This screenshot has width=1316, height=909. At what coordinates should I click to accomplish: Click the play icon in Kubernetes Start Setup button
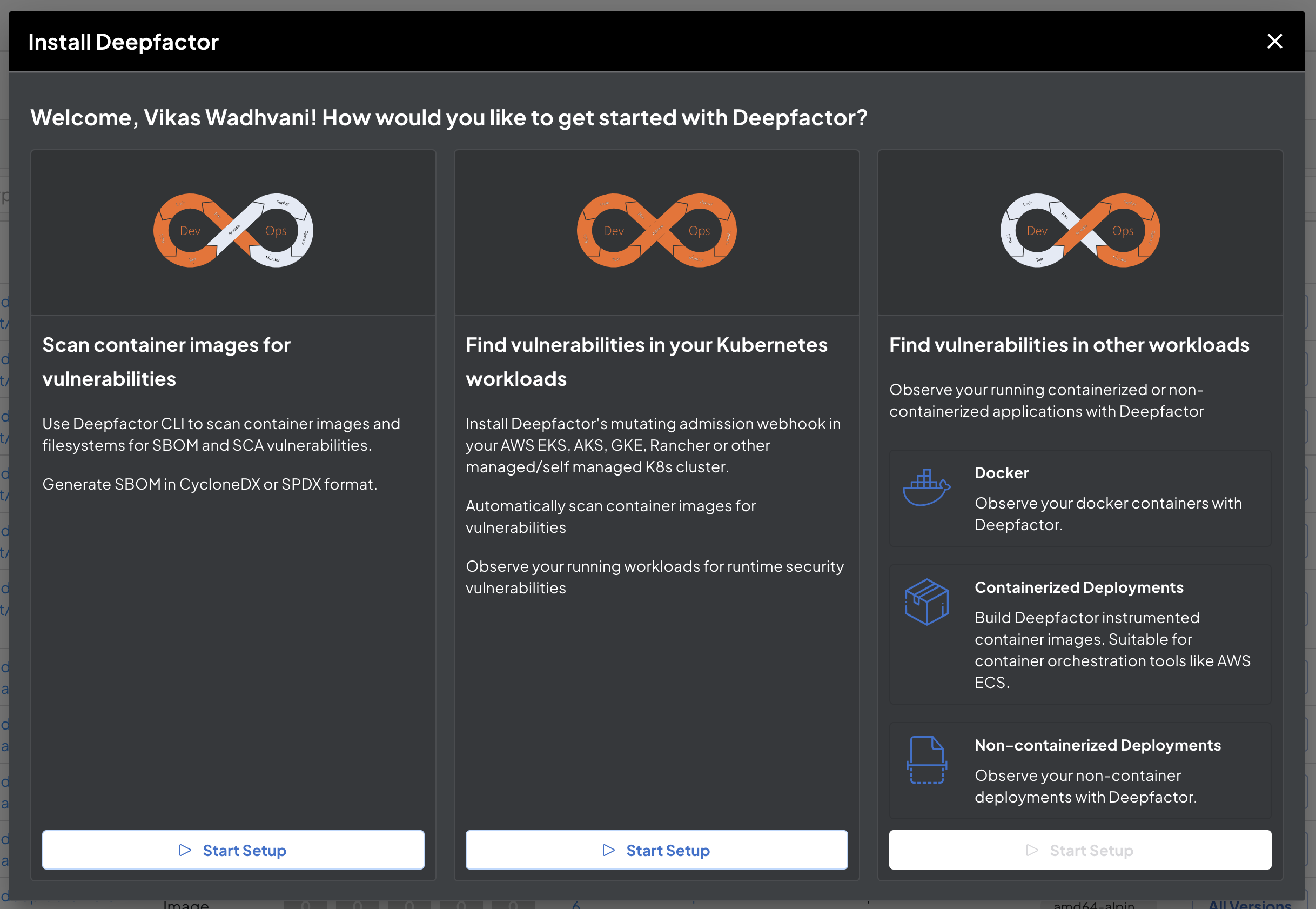coord(608,850)
